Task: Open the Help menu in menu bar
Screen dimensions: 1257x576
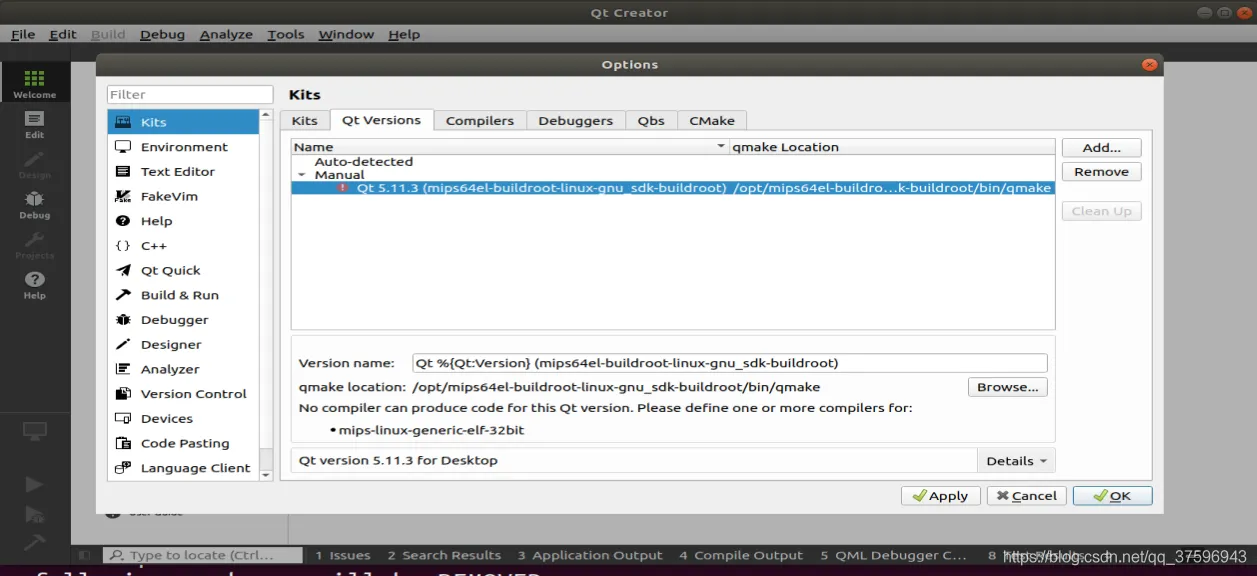Action: pos(404,34)
